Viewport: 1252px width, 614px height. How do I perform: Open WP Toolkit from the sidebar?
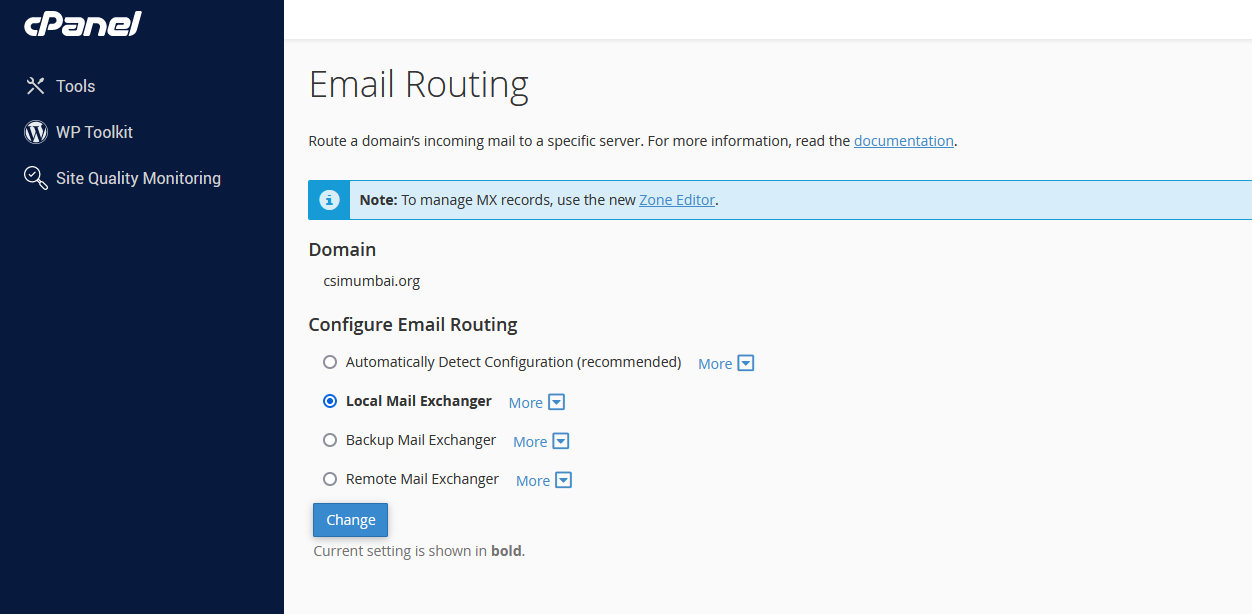pos(94,131)
